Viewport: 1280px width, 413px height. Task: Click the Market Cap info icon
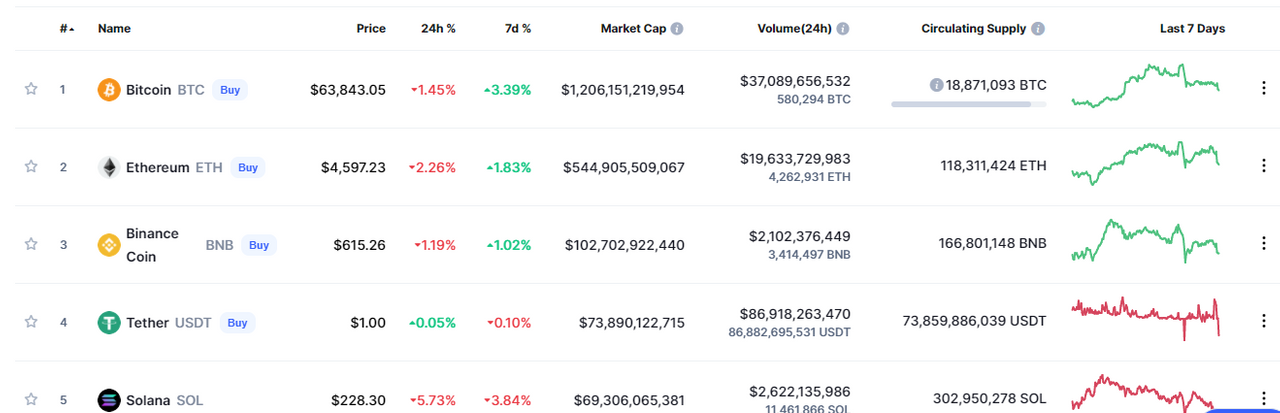pos(677,29)
